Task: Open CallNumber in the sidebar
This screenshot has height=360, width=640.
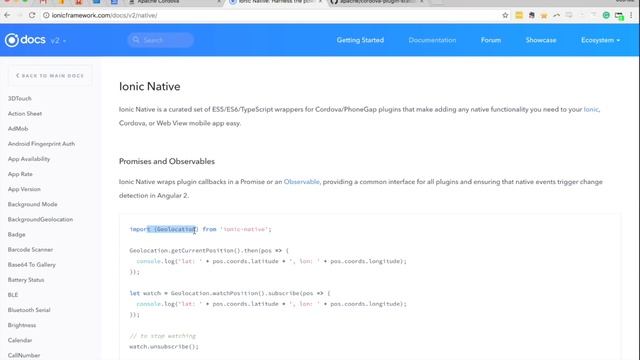Action: click(24, 355)
